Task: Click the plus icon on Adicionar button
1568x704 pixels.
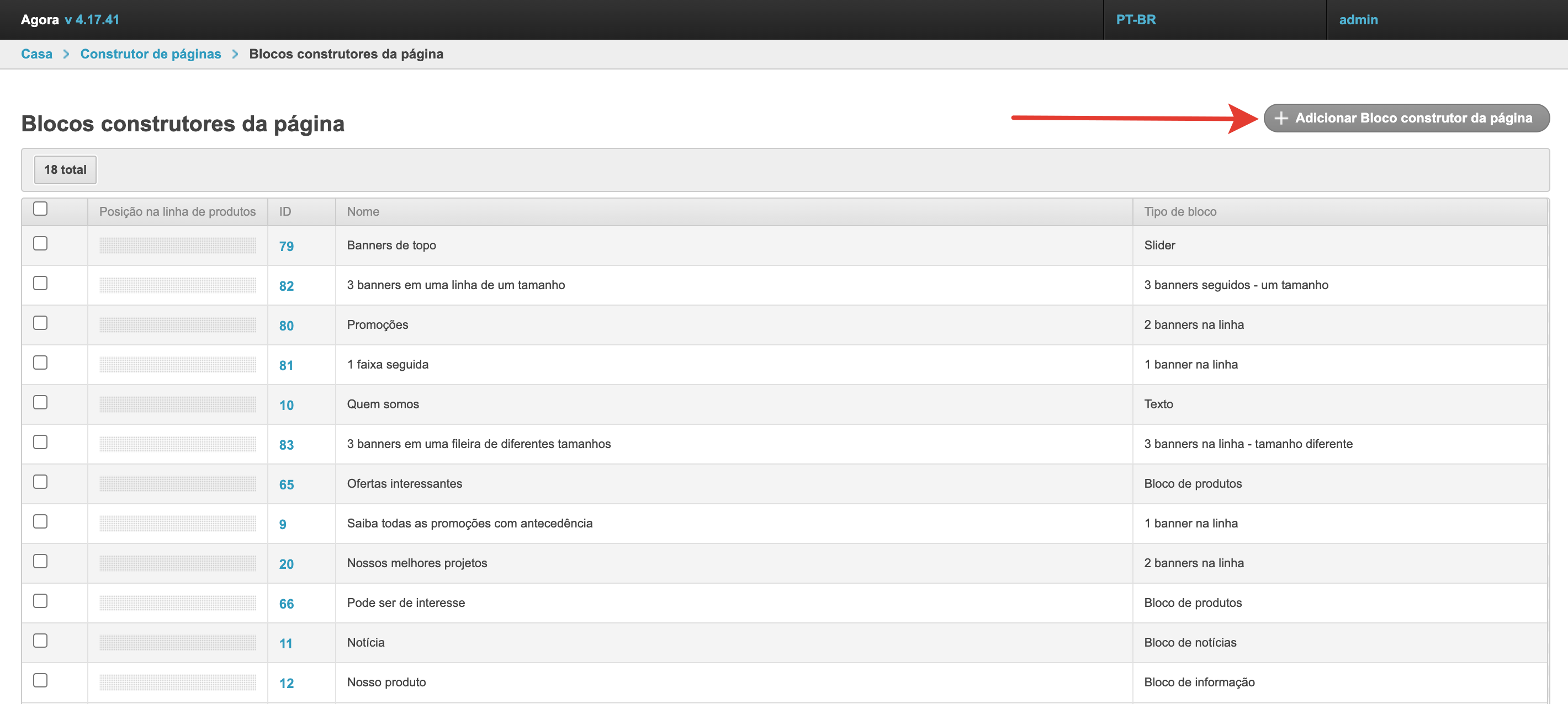Action: coord(1281,118)
